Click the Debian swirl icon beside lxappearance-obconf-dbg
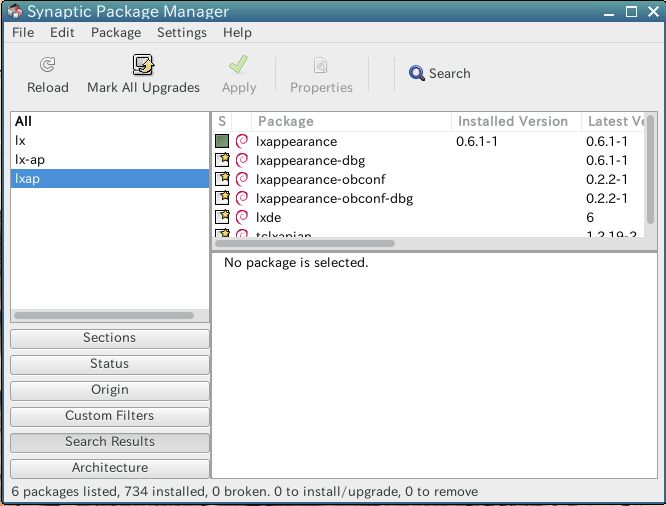The width and height of the screenshot is (666, 506). (242, 198)
